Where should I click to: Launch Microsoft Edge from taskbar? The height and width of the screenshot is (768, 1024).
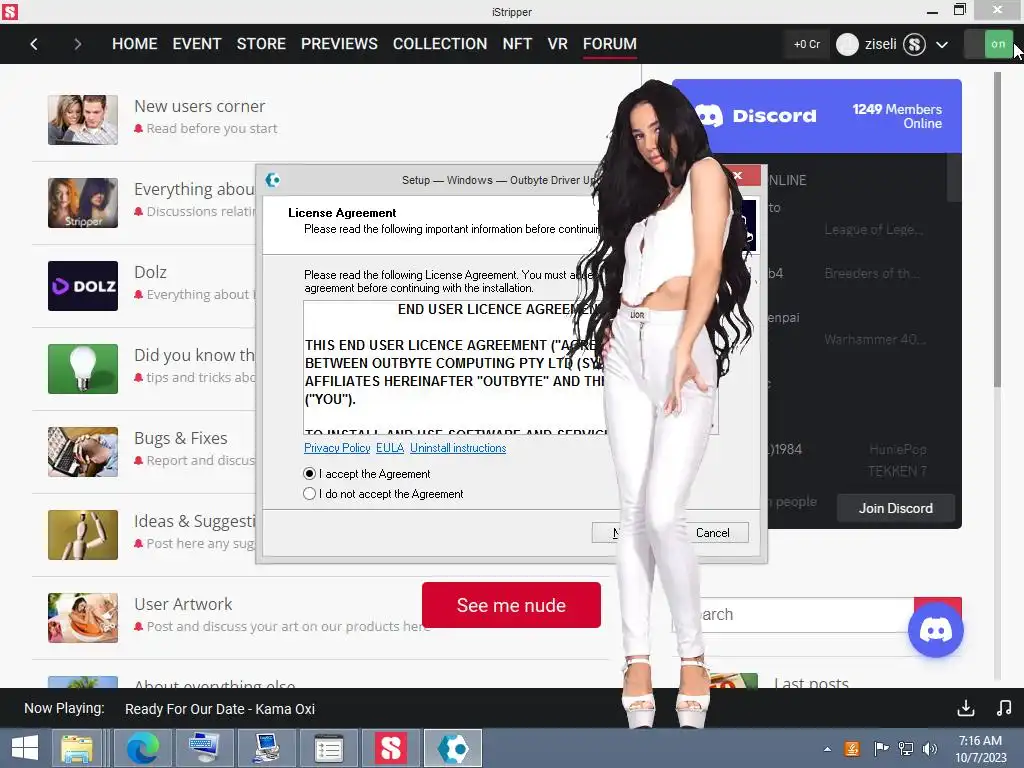(x=142, y=748)
